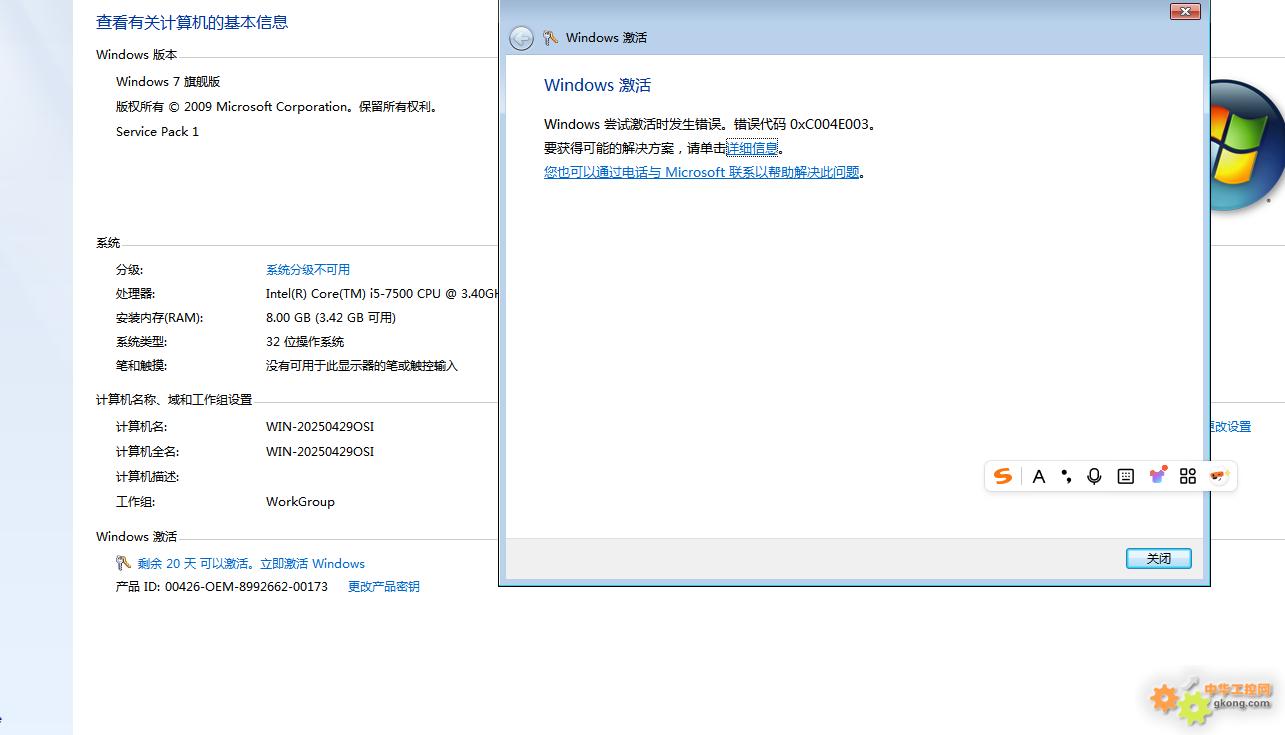The image size is (1285, 735).
Task: Click the Intel Core i5-7500 processor text
Action: coord(382,294)
